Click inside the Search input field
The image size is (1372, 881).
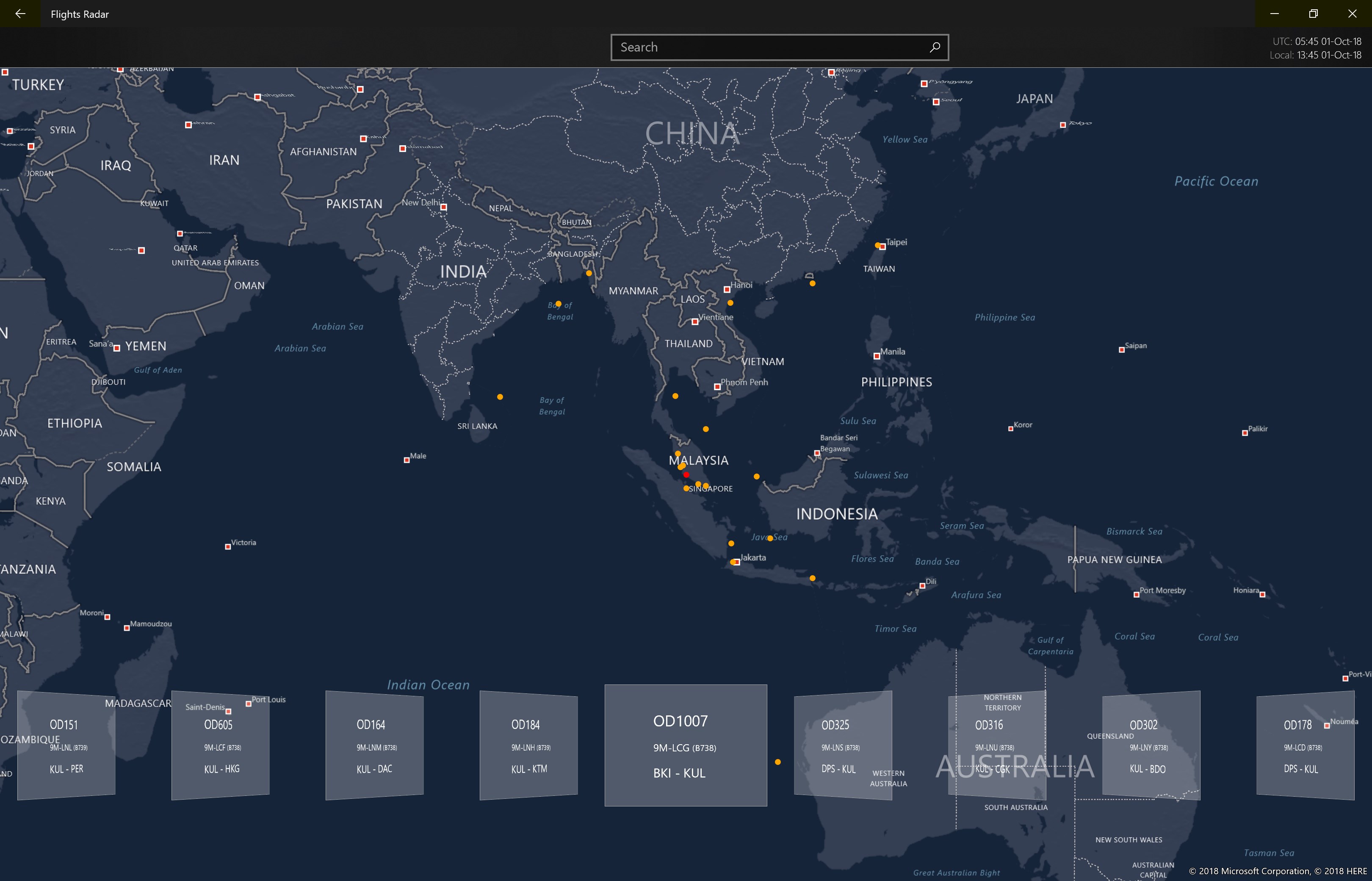(766, 47)
